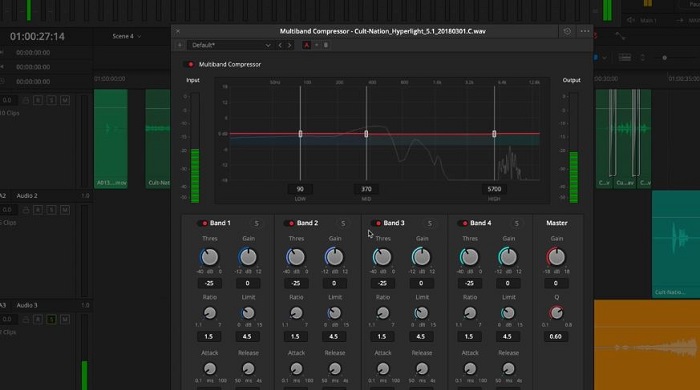
Task: Select the orange audio clip on timeline
Action: pyautogui.click(x=646, y=344)
